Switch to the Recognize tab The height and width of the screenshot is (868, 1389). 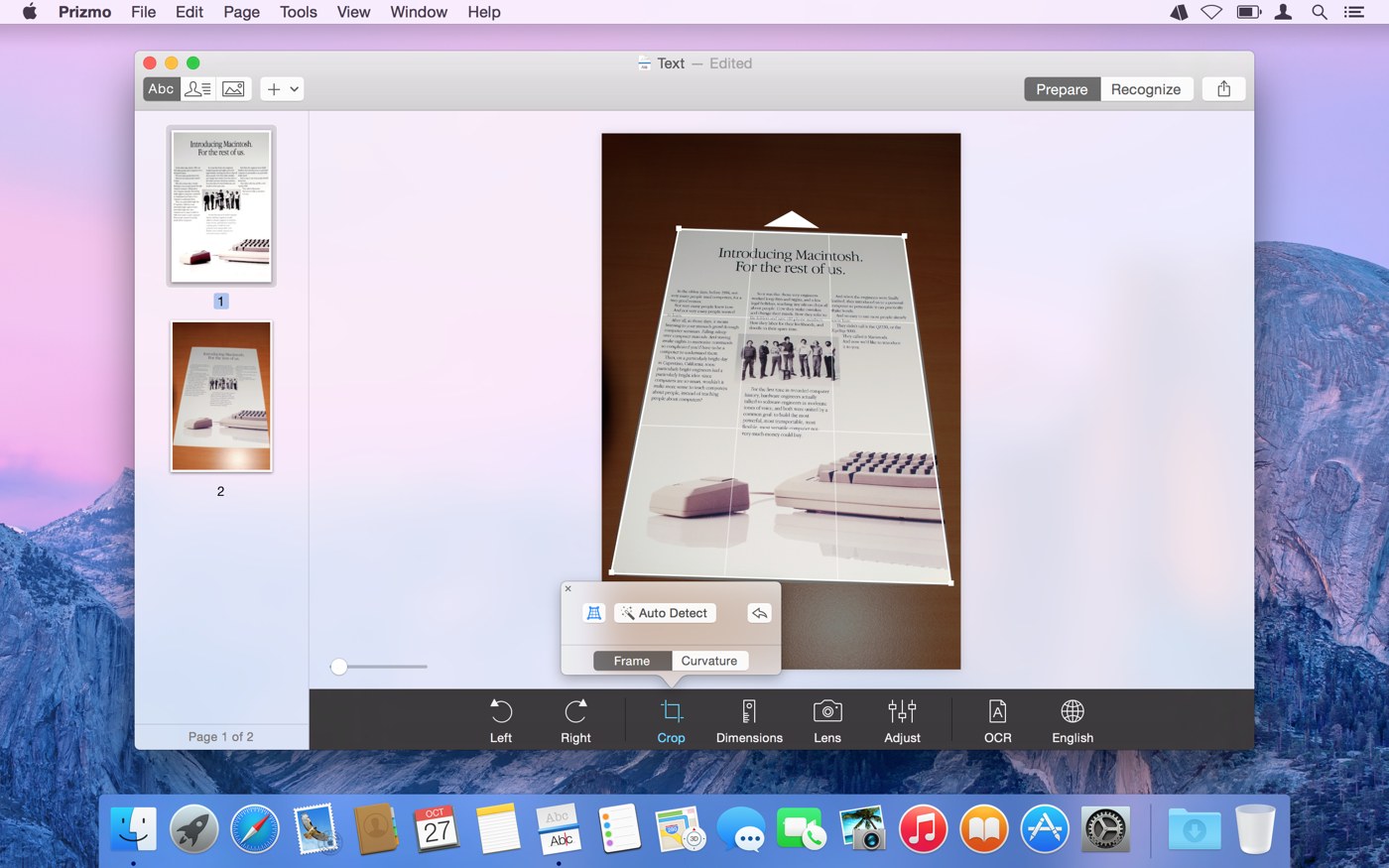(x=1145, y=89)
